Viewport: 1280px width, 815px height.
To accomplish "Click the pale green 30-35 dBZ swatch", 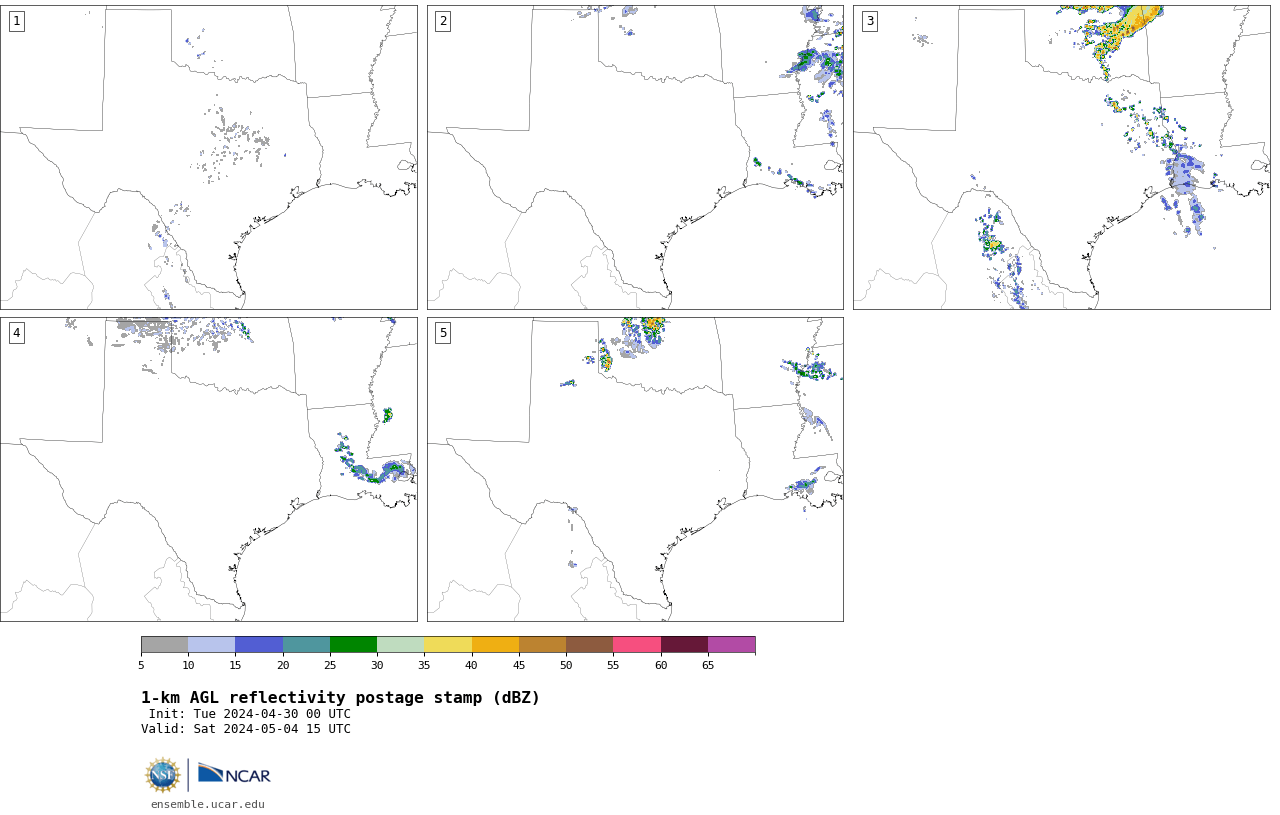I will (400, 644).
